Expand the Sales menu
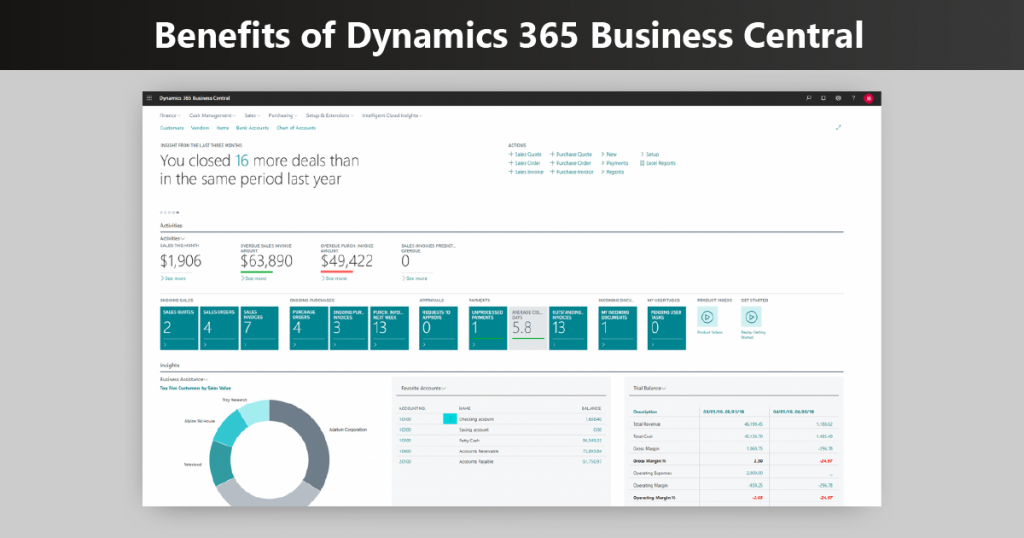The image size is (1024, 538). [252, 116]
